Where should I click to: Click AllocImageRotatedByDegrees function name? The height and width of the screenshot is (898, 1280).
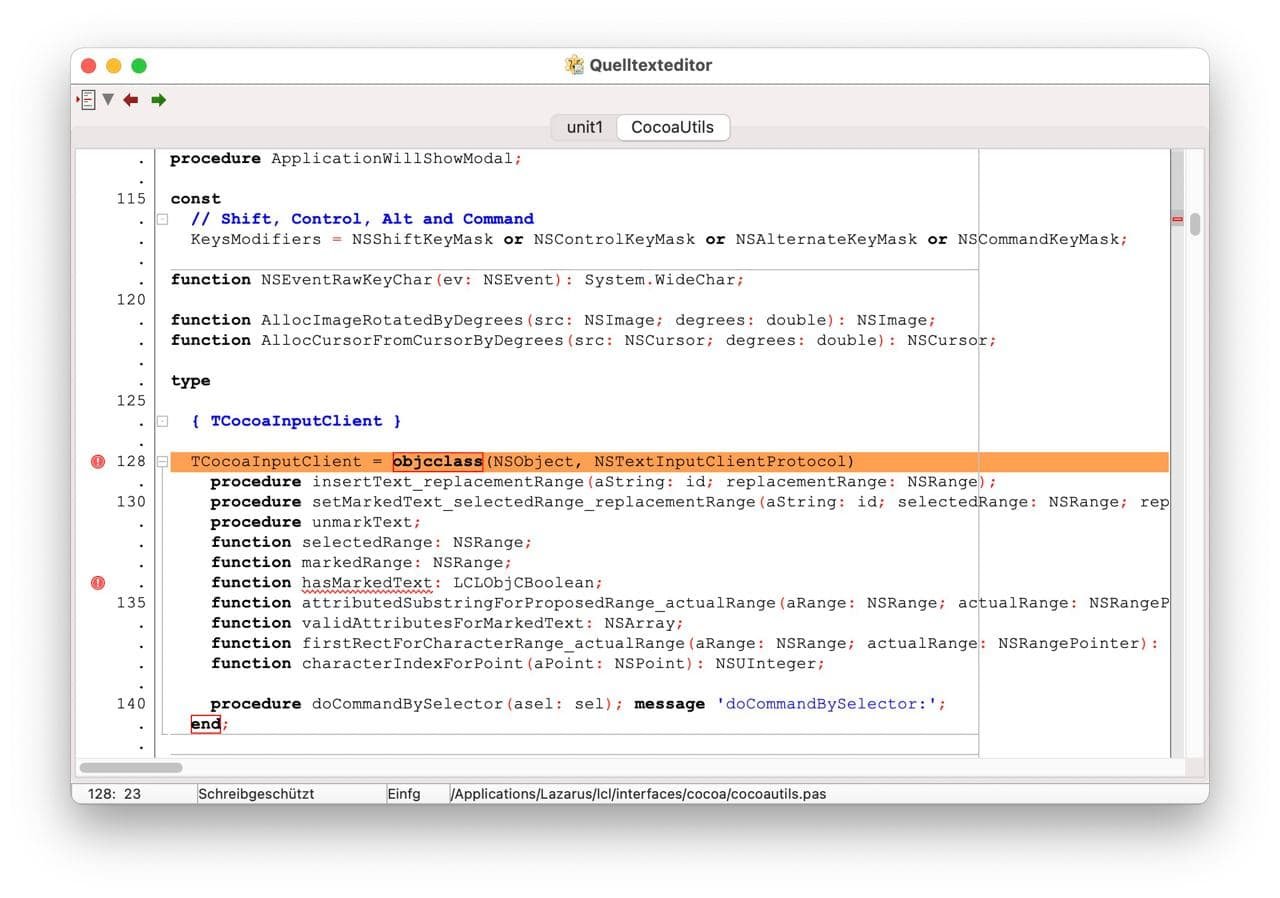(392, 320)
